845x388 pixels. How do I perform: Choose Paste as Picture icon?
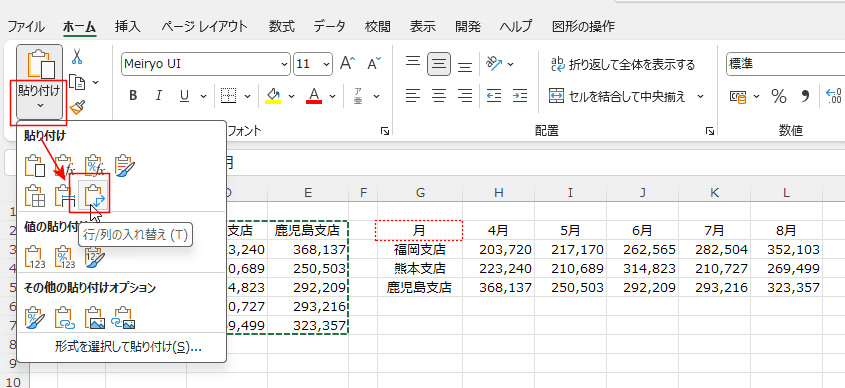[x=94, y=318]
